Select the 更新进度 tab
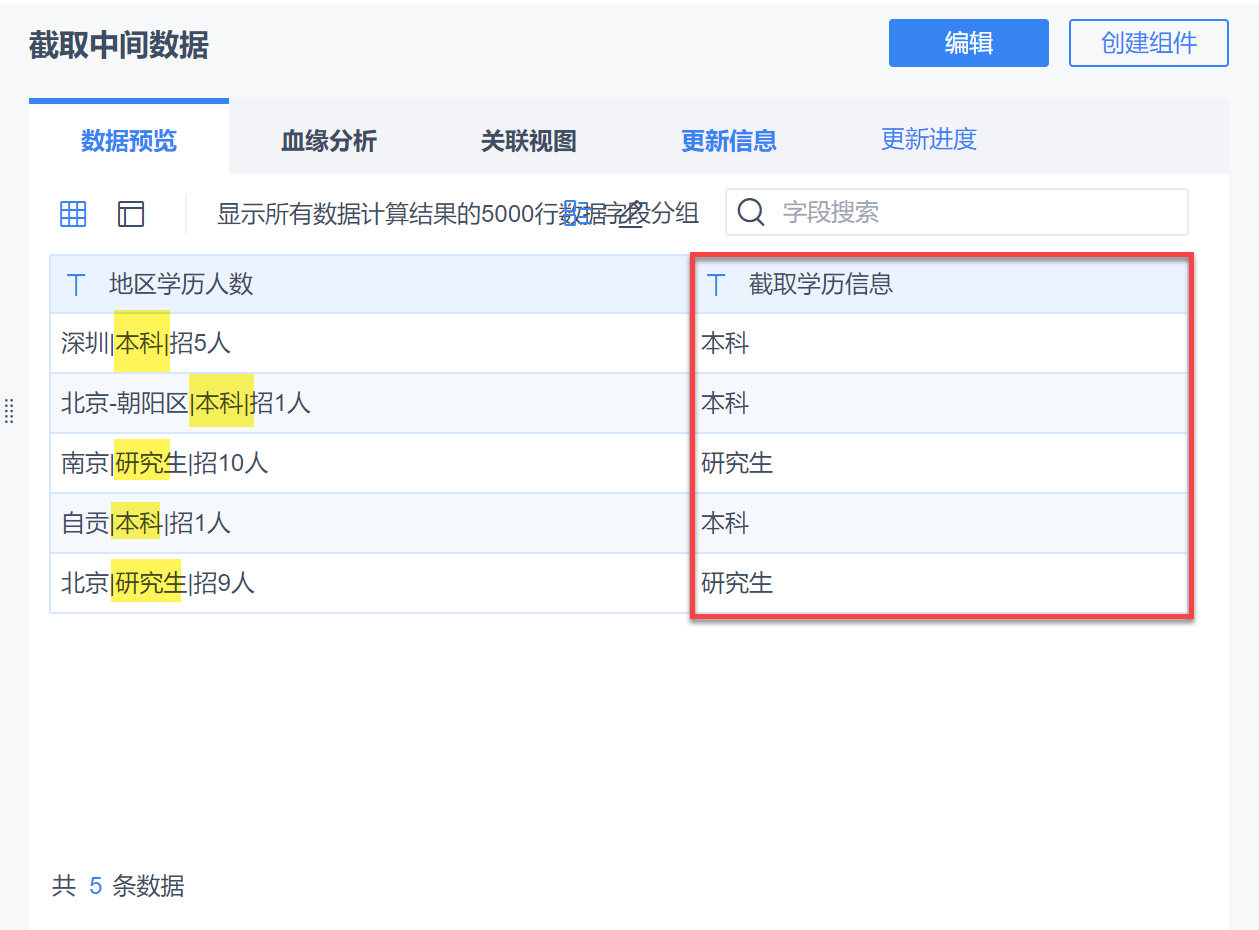1259x930 pixels. [929, 139]
